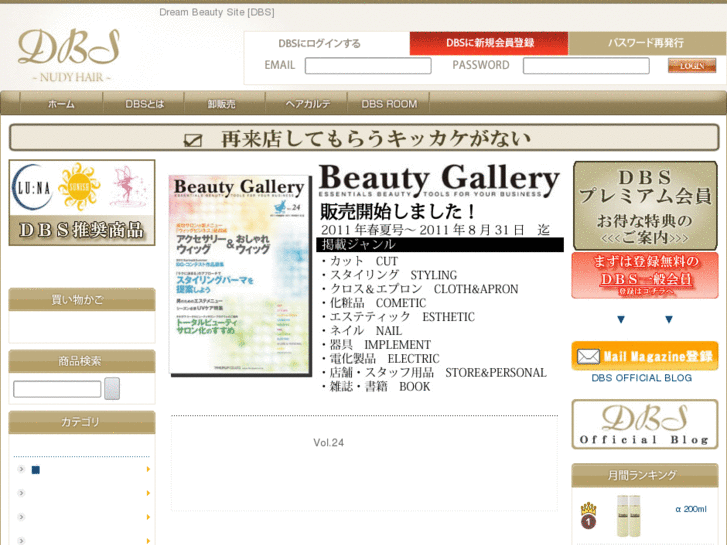
Task: Click the 化粧品 COMETIC list entry
Action: [x=374, y=303]
